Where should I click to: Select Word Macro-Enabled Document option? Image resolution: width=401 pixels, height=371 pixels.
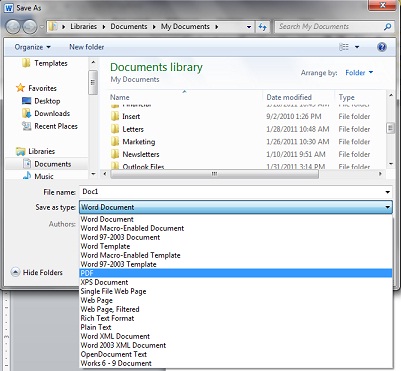(x=236, y=228)
